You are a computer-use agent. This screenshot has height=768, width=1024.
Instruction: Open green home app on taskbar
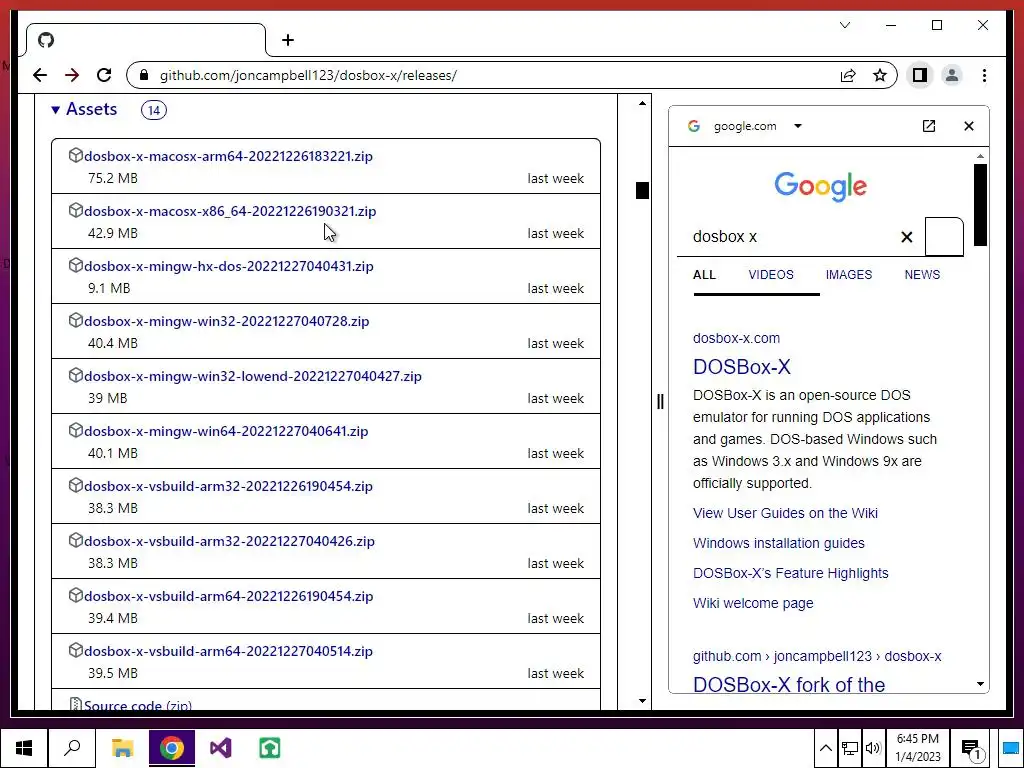269,748
